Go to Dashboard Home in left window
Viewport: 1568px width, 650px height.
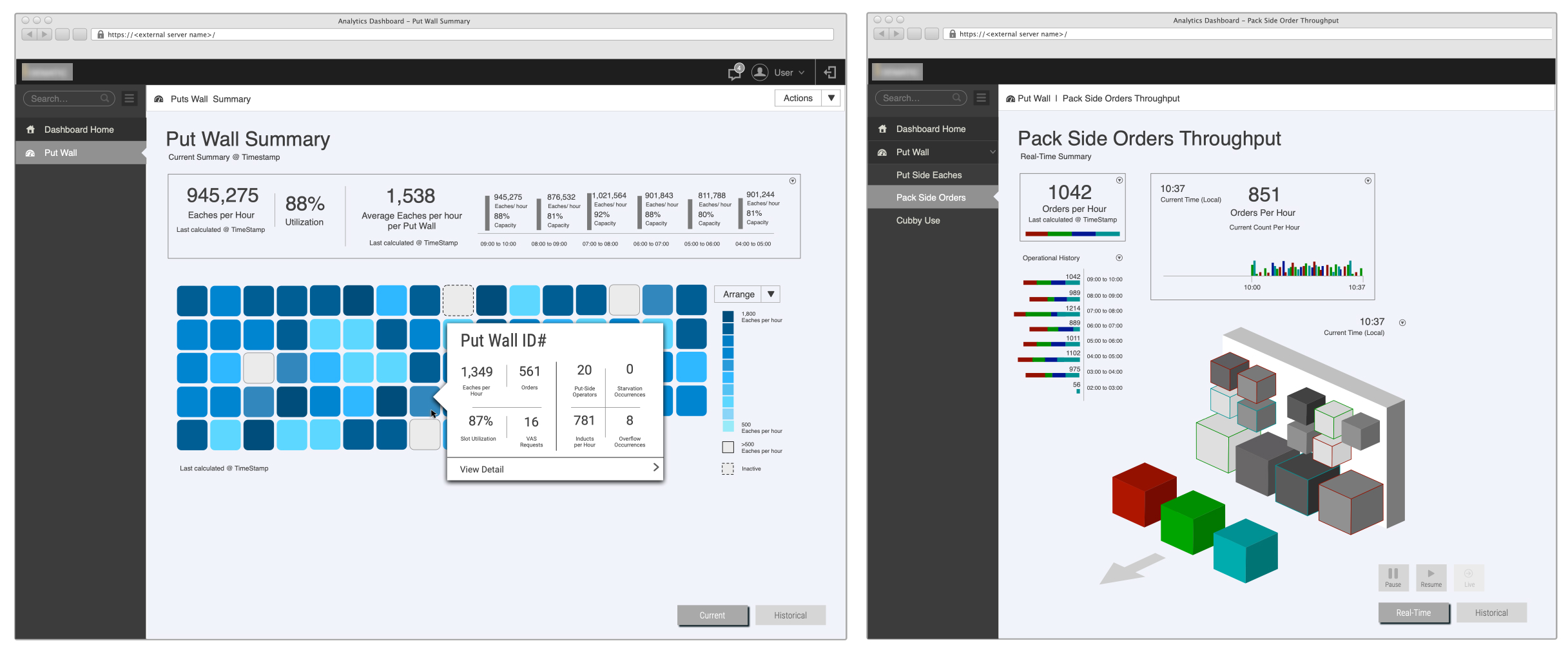click(x=79, y=129)
